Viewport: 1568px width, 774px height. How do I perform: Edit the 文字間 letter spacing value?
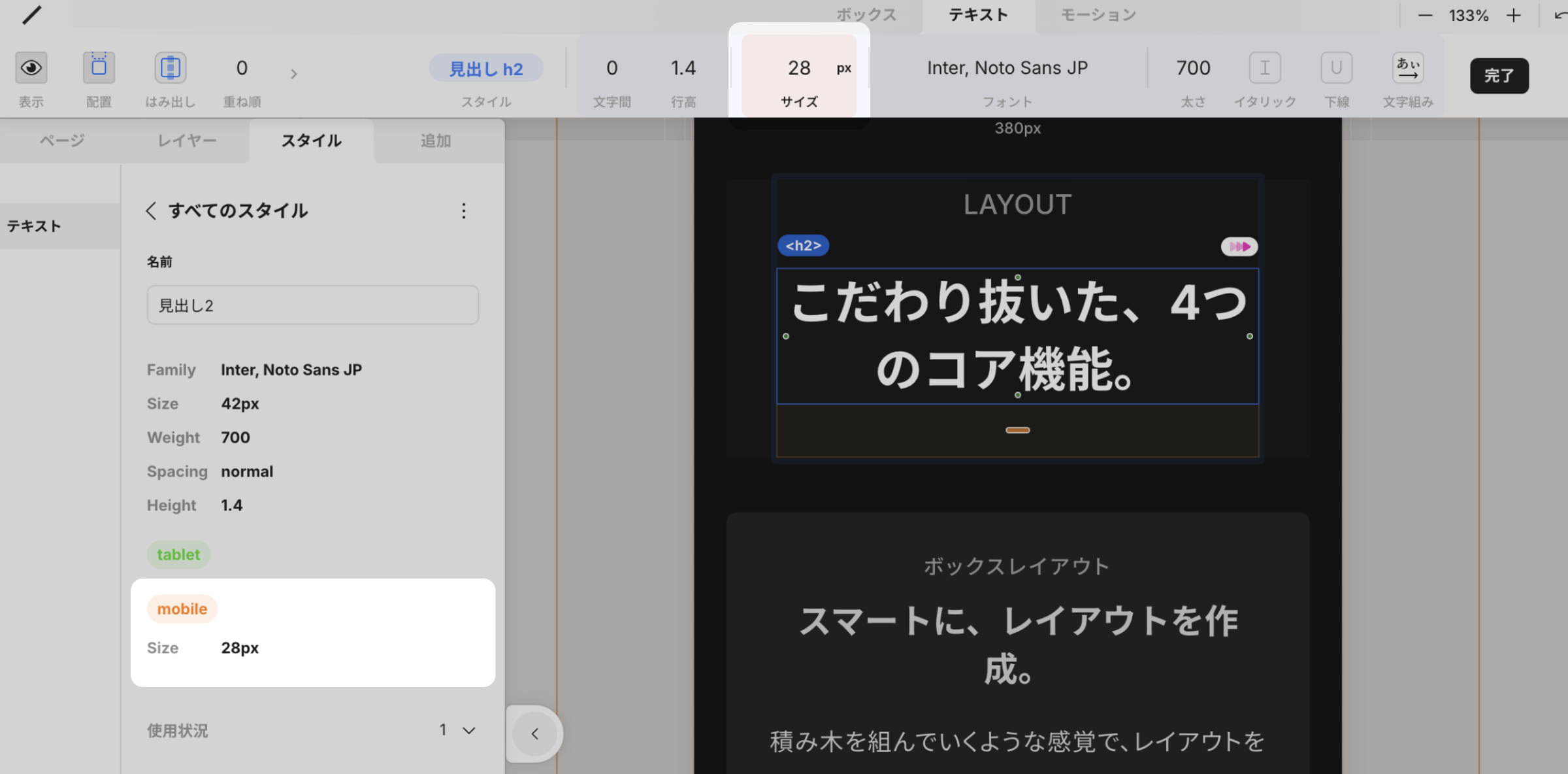(x=612, y=68)
